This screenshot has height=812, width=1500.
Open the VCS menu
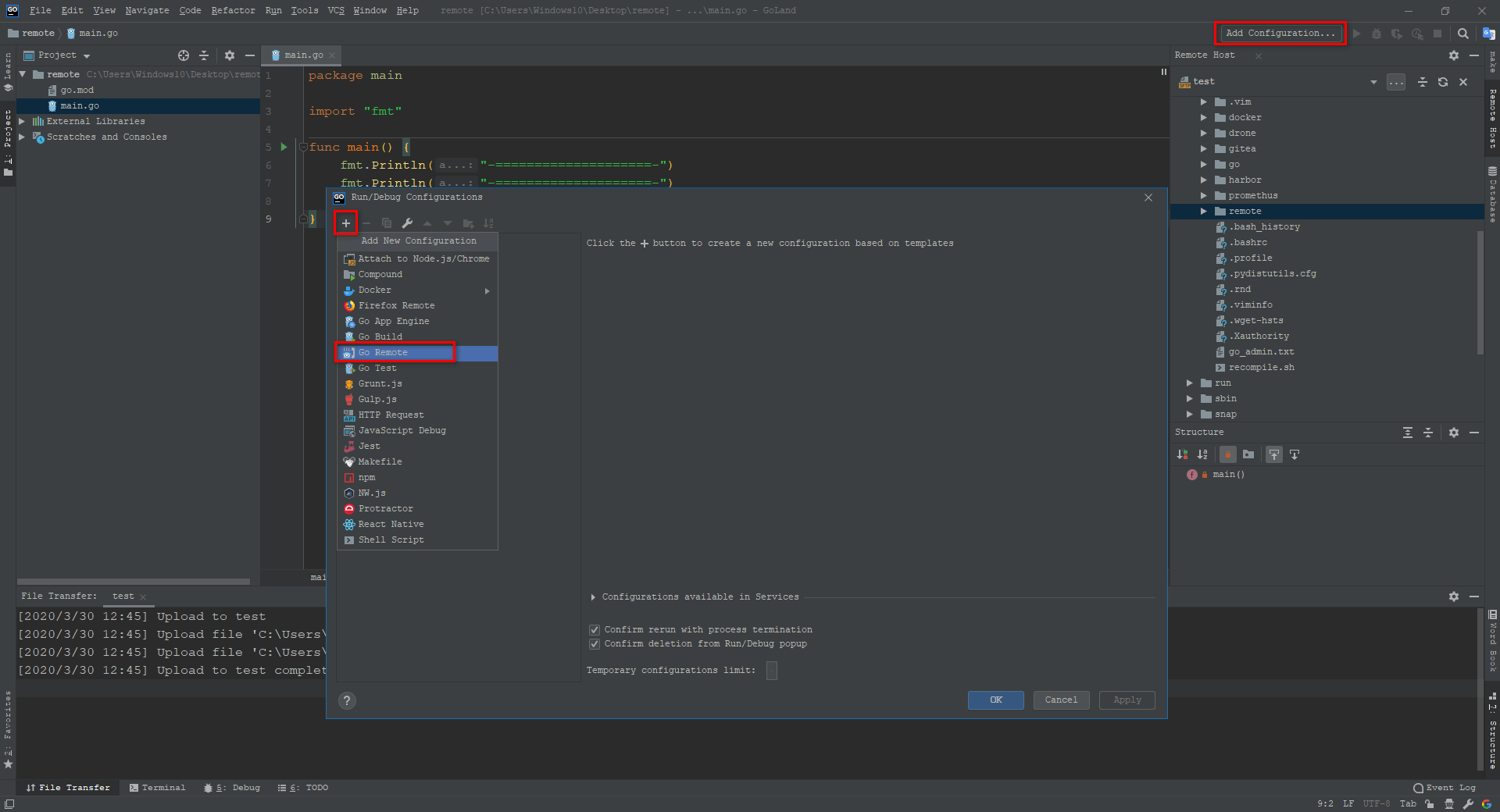[336, 10]
